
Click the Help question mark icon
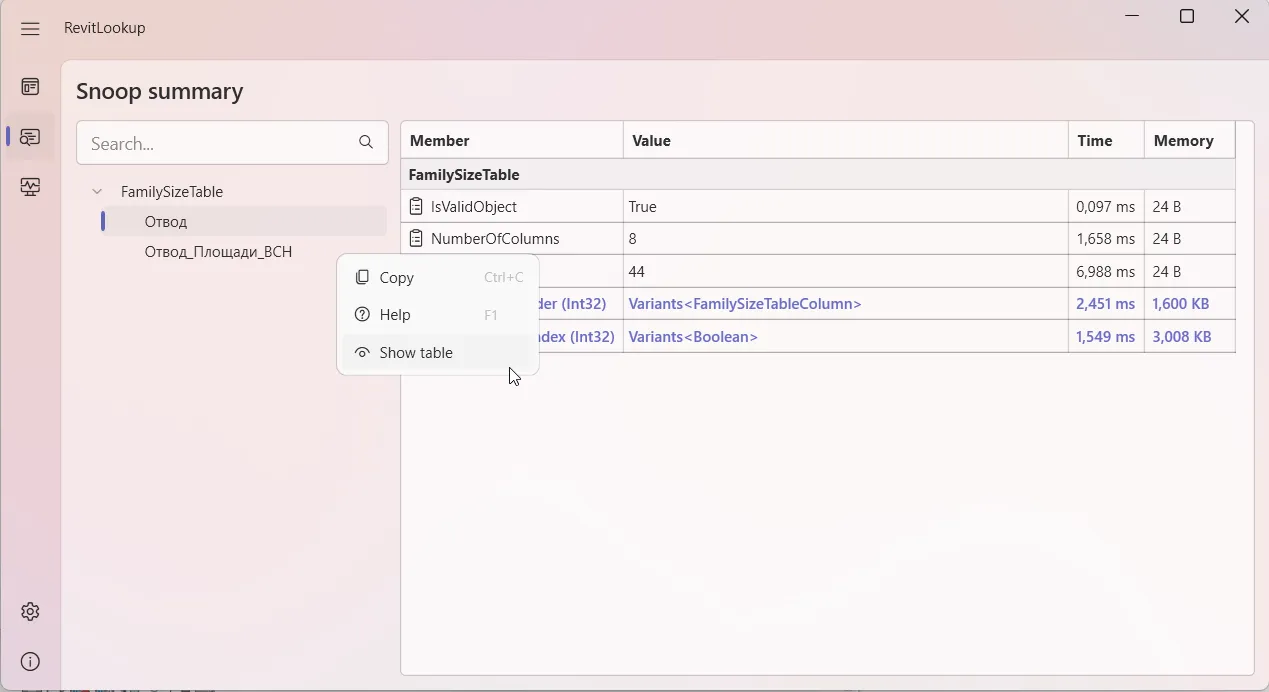[x=362, y=314]
